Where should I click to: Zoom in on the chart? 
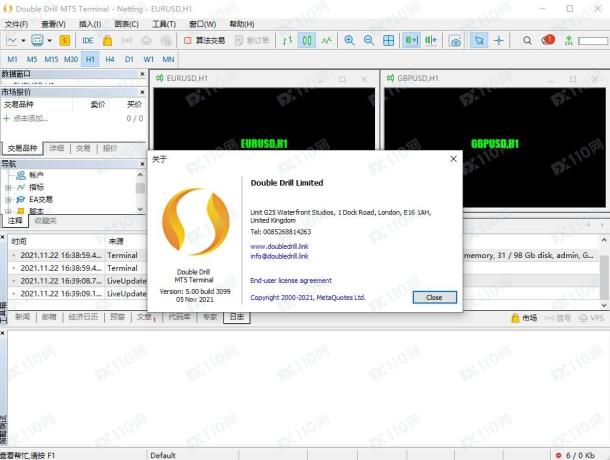tap(349, 40)
